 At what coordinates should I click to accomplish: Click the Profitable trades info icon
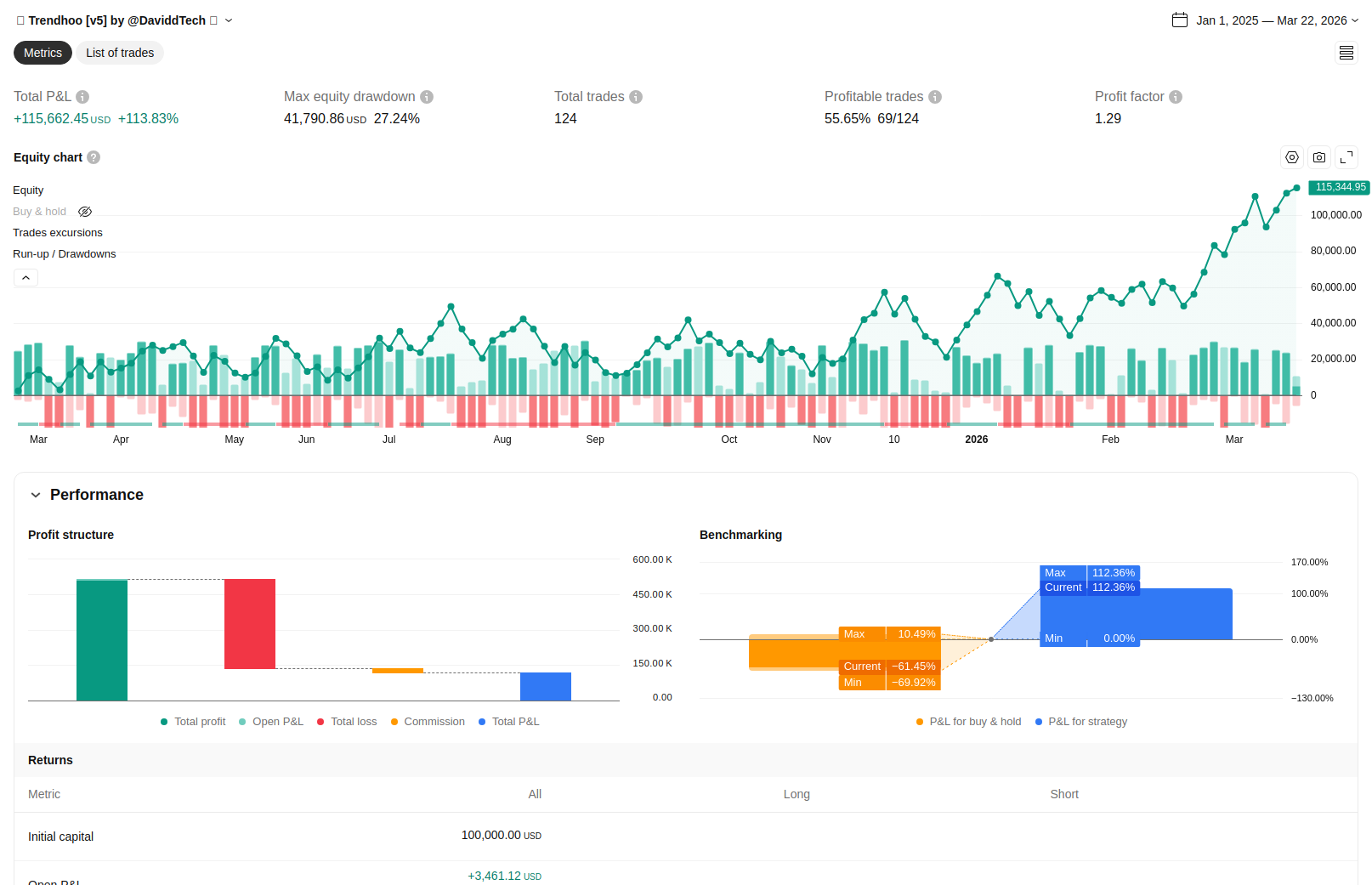pyautogui.click(x=935, y=97)
